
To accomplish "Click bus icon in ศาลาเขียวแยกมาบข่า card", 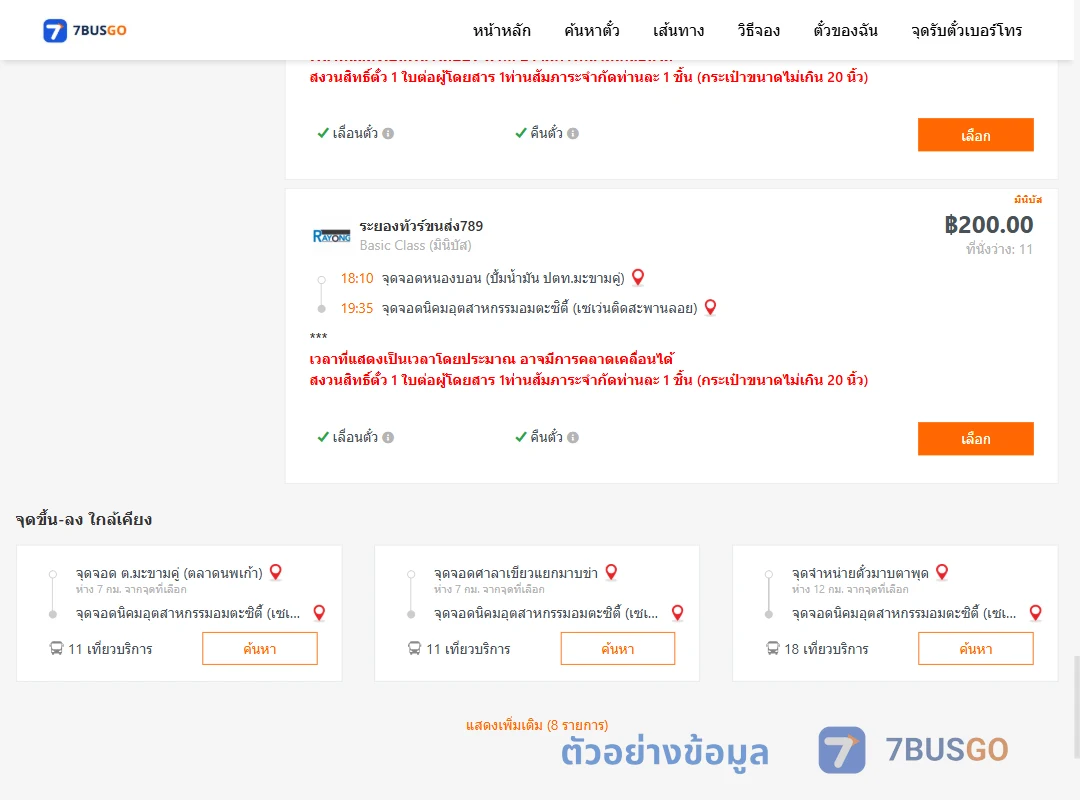I will pyautogui.click(x=414, y=648).
